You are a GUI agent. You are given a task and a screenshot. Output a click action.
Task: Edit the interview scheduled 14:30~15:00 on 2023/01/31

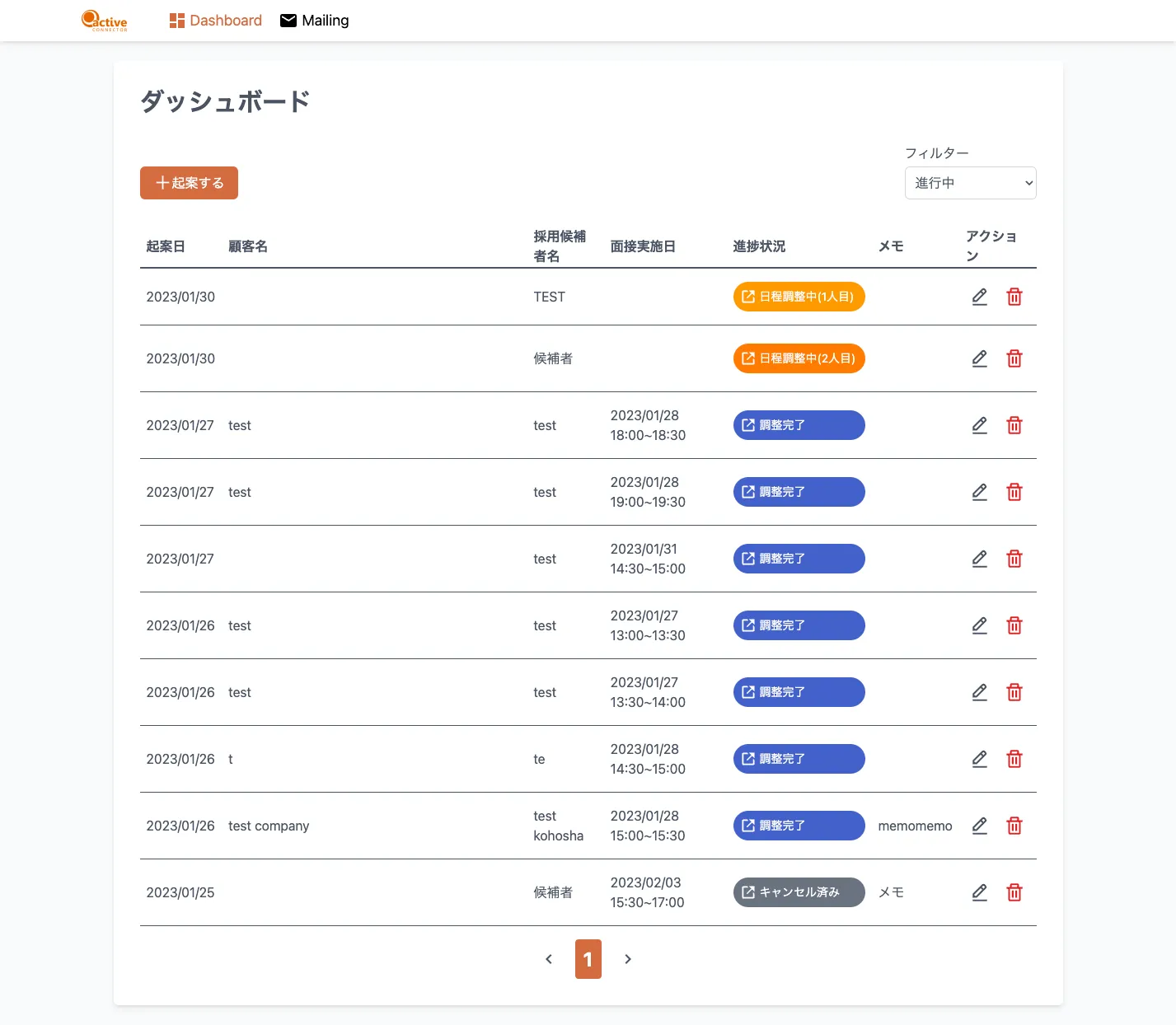point(979,559)
